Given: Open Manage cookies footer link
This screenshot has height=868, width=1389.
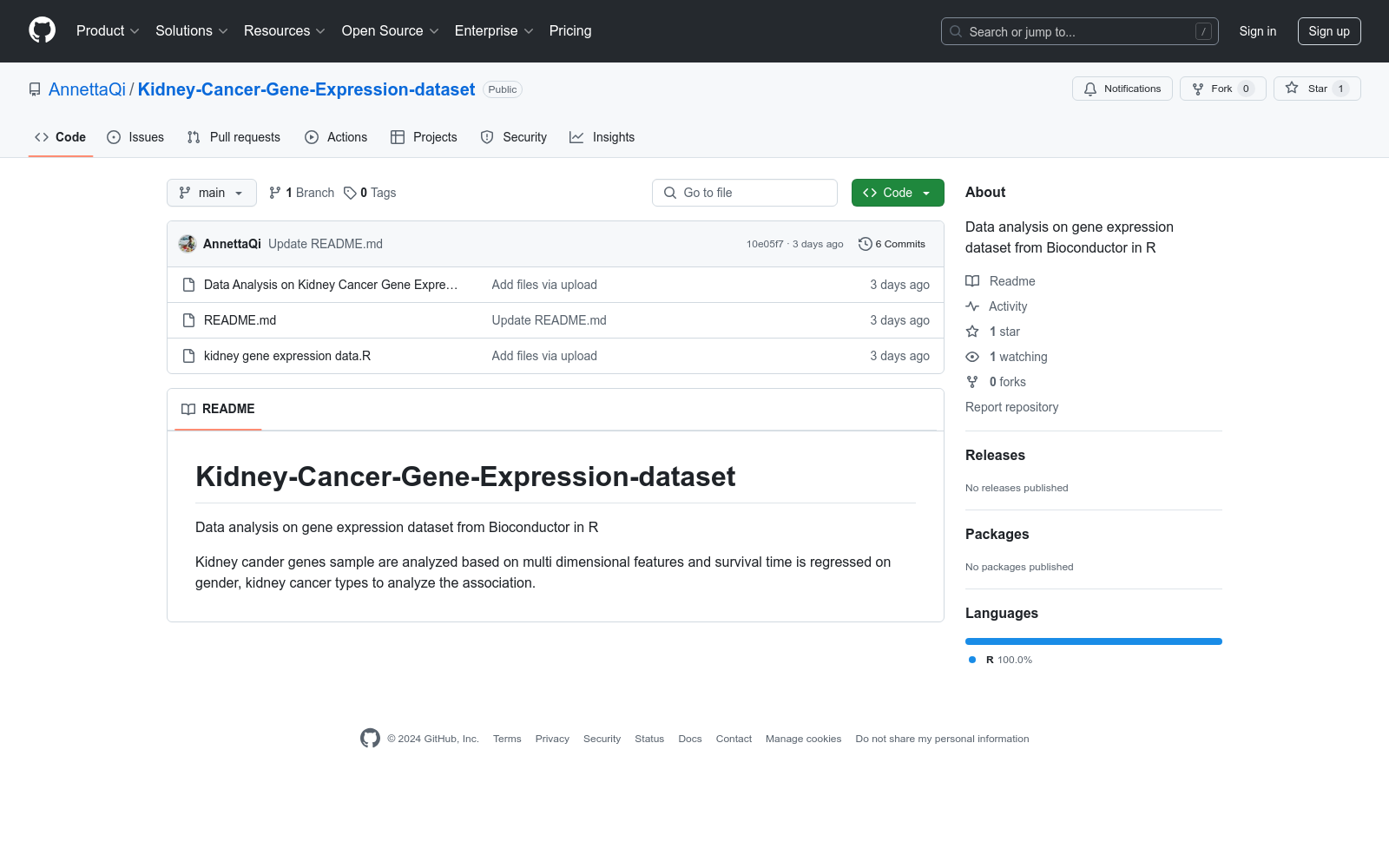Looking at the screenshot, I should [803, 739].
